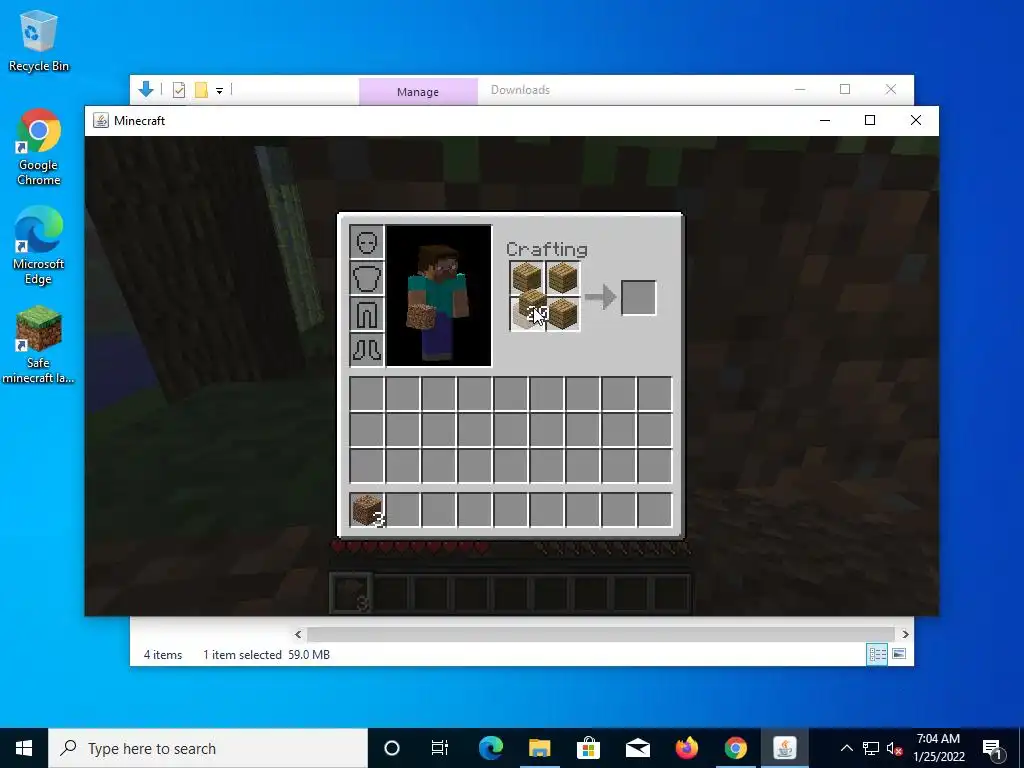1024x768 pixels.
Task: Switch to Java Minecraft taskbar item
Action: 784,748
